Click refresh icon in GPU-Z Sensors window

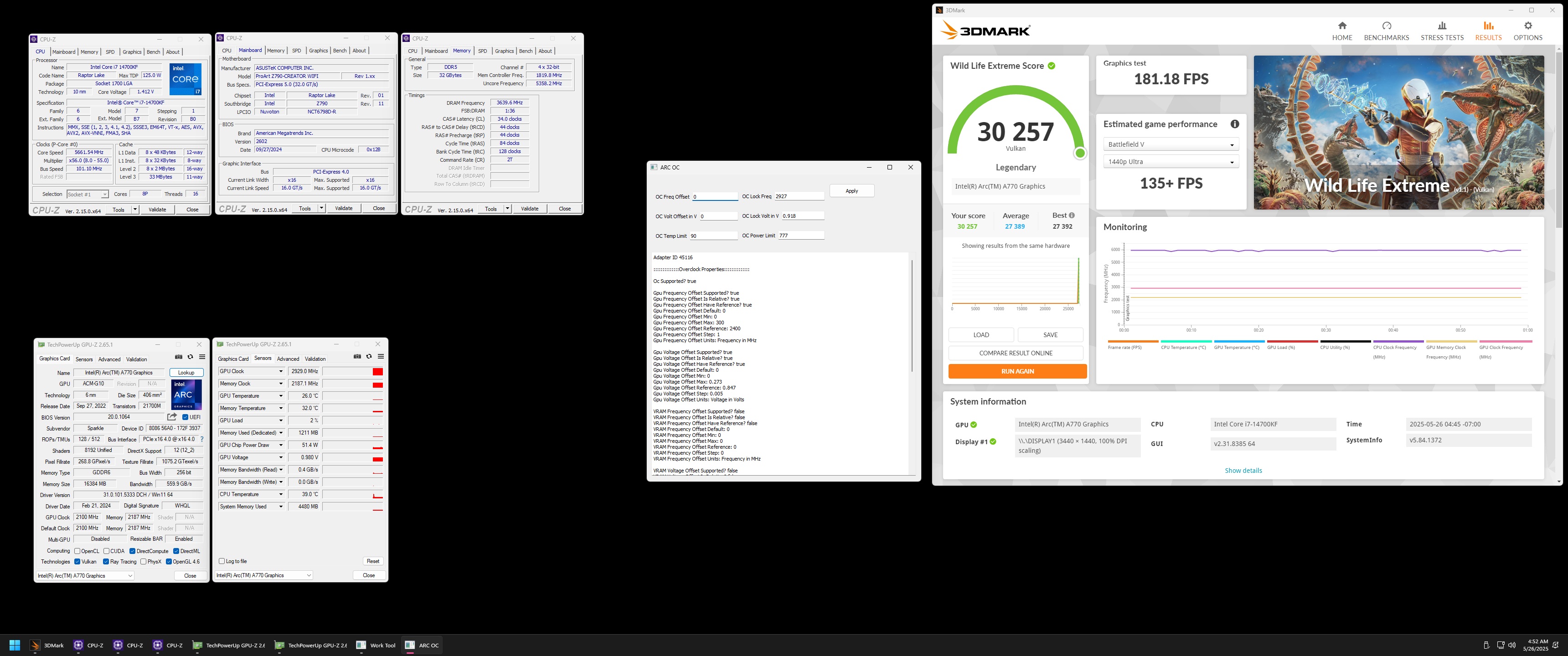(x=369, y=357)
